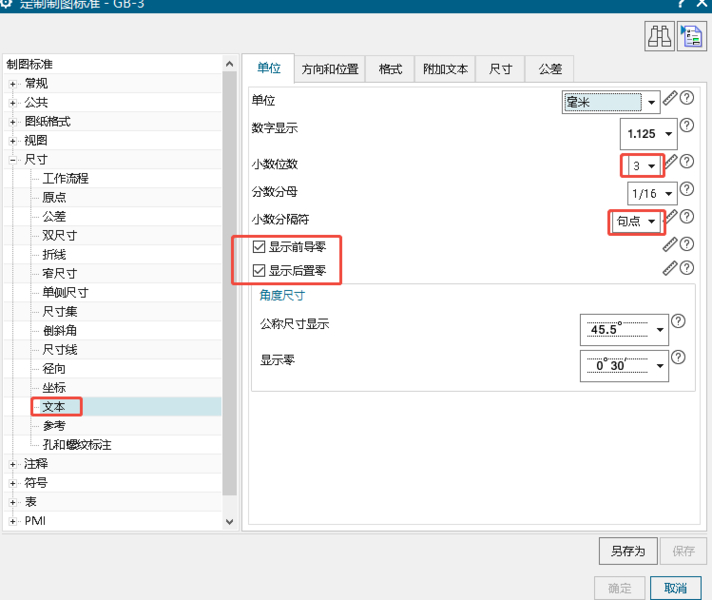Switch to the 单位 tab

point(268,68)
